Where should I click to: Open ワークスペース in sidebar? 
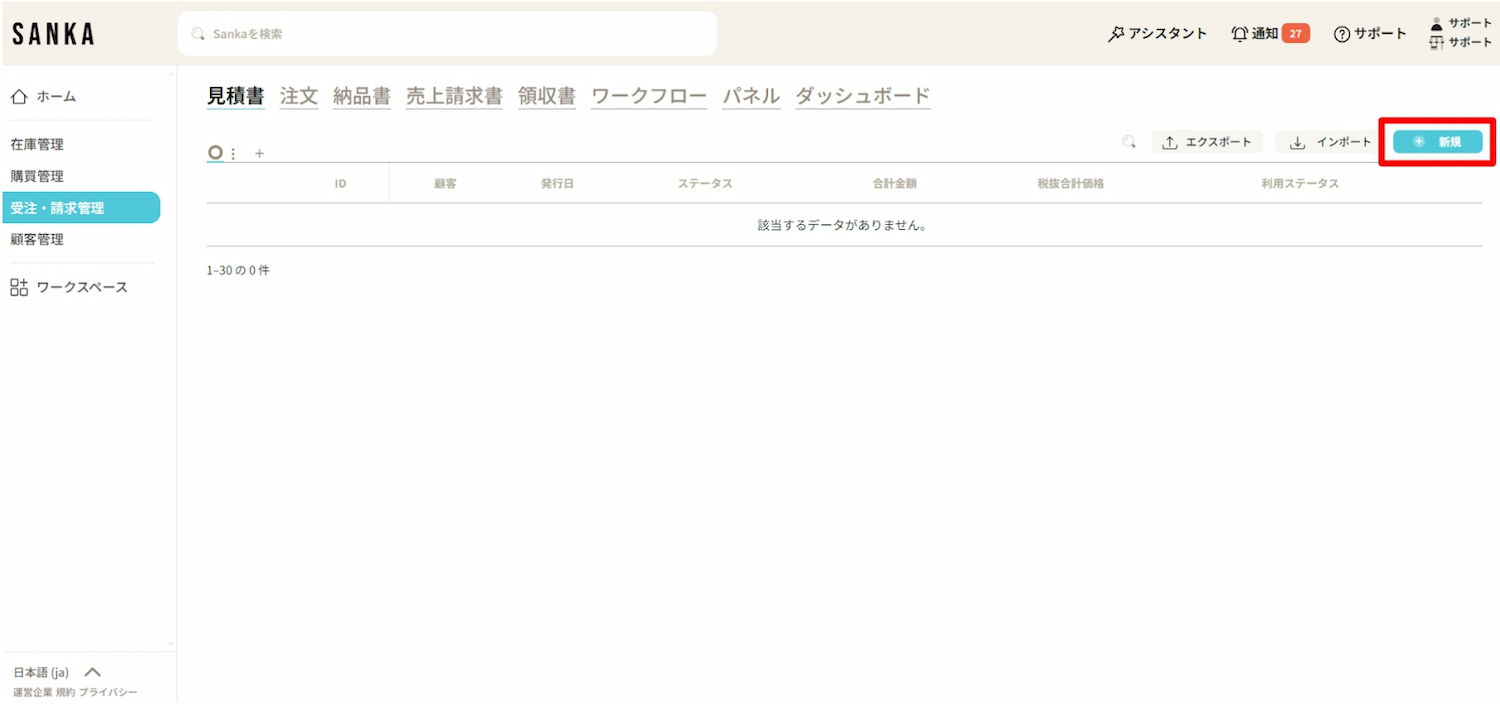pyautogui.click(x=69, y=288)
